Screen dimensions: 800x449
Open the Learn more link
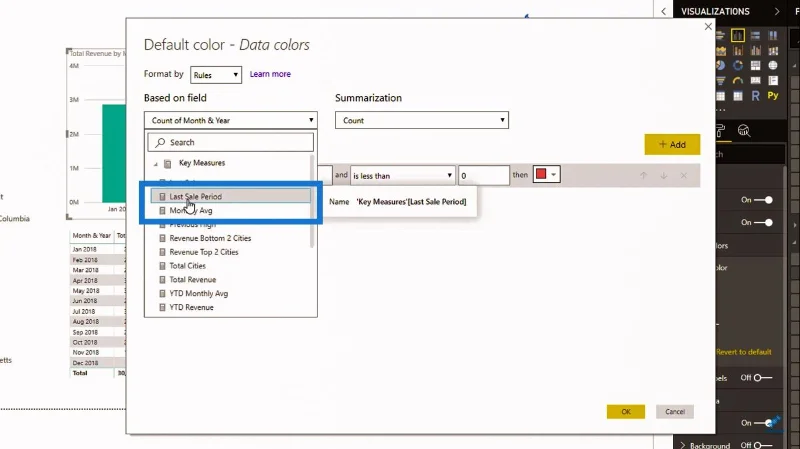(270, 74)
